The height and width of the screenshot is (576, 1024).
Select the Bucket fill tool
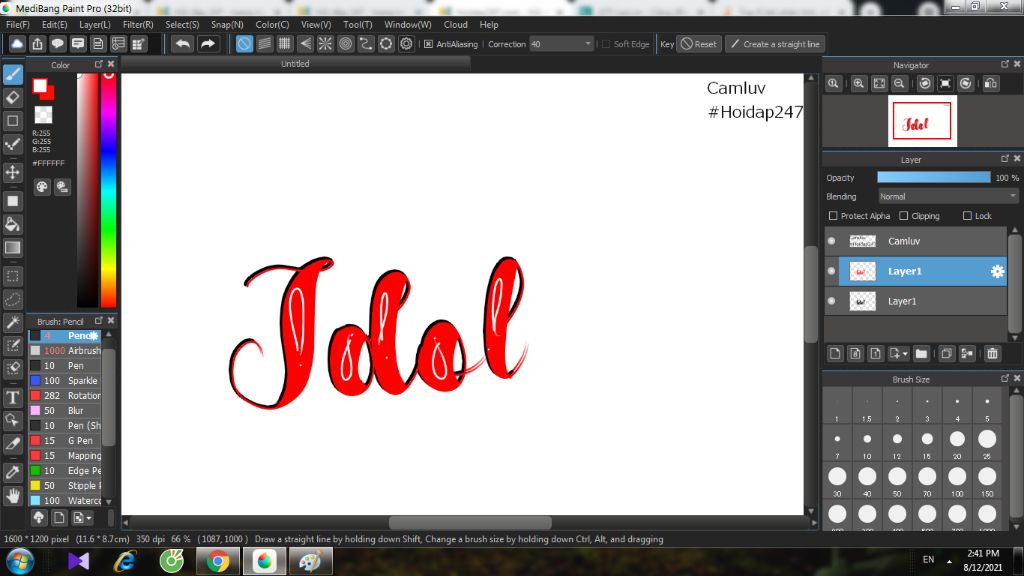(12, 225)
